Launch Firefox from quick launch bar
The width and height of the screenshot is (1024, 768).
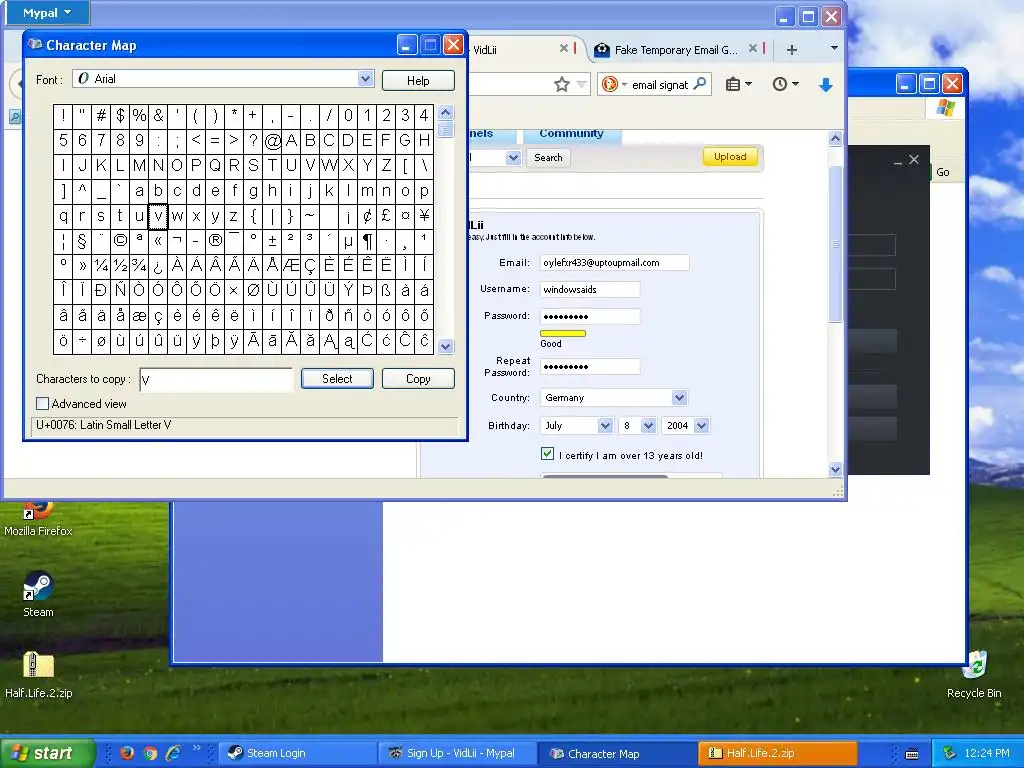(127, 754)
